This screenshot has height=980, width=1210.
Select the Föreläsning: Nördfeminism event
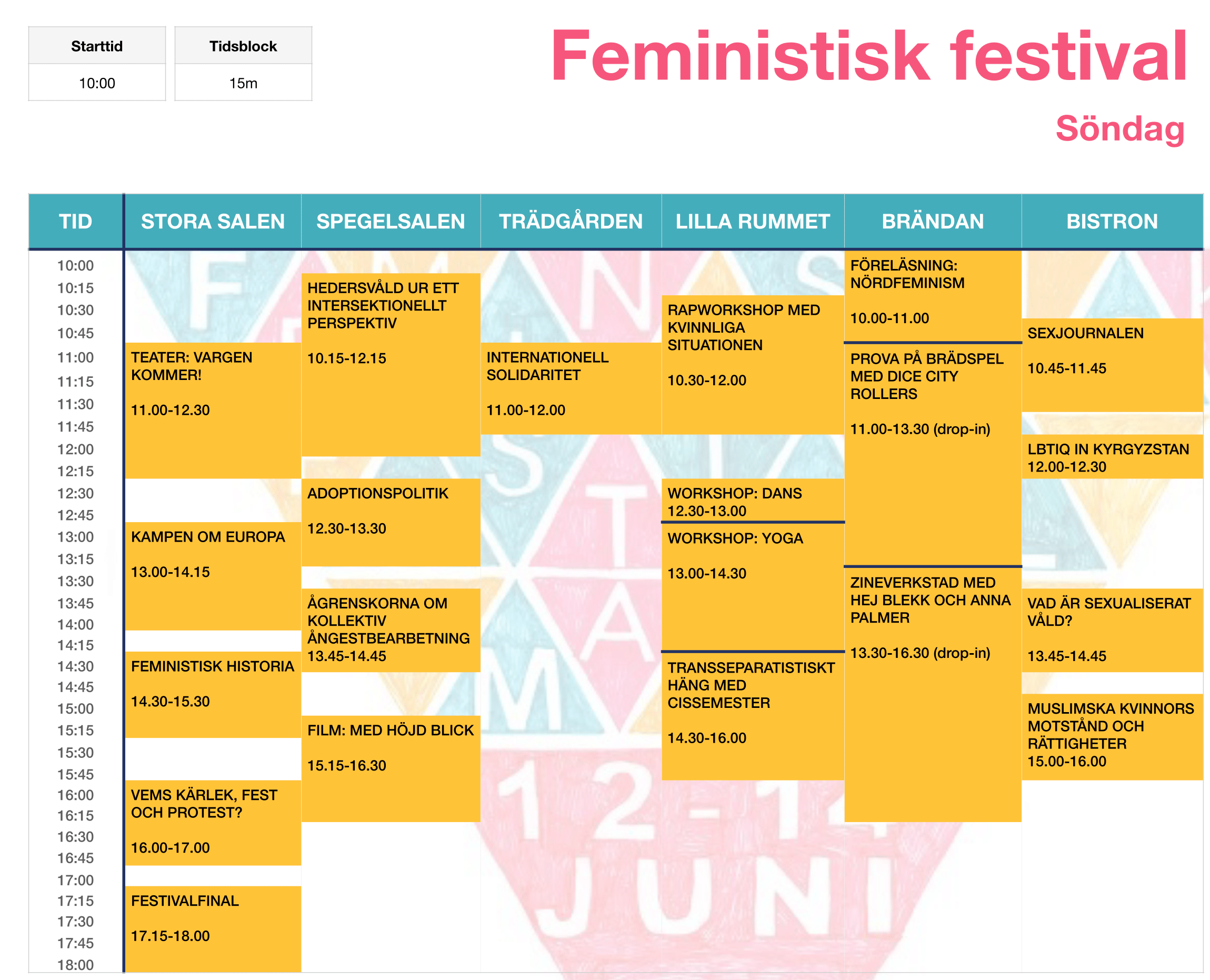(932, 296)
